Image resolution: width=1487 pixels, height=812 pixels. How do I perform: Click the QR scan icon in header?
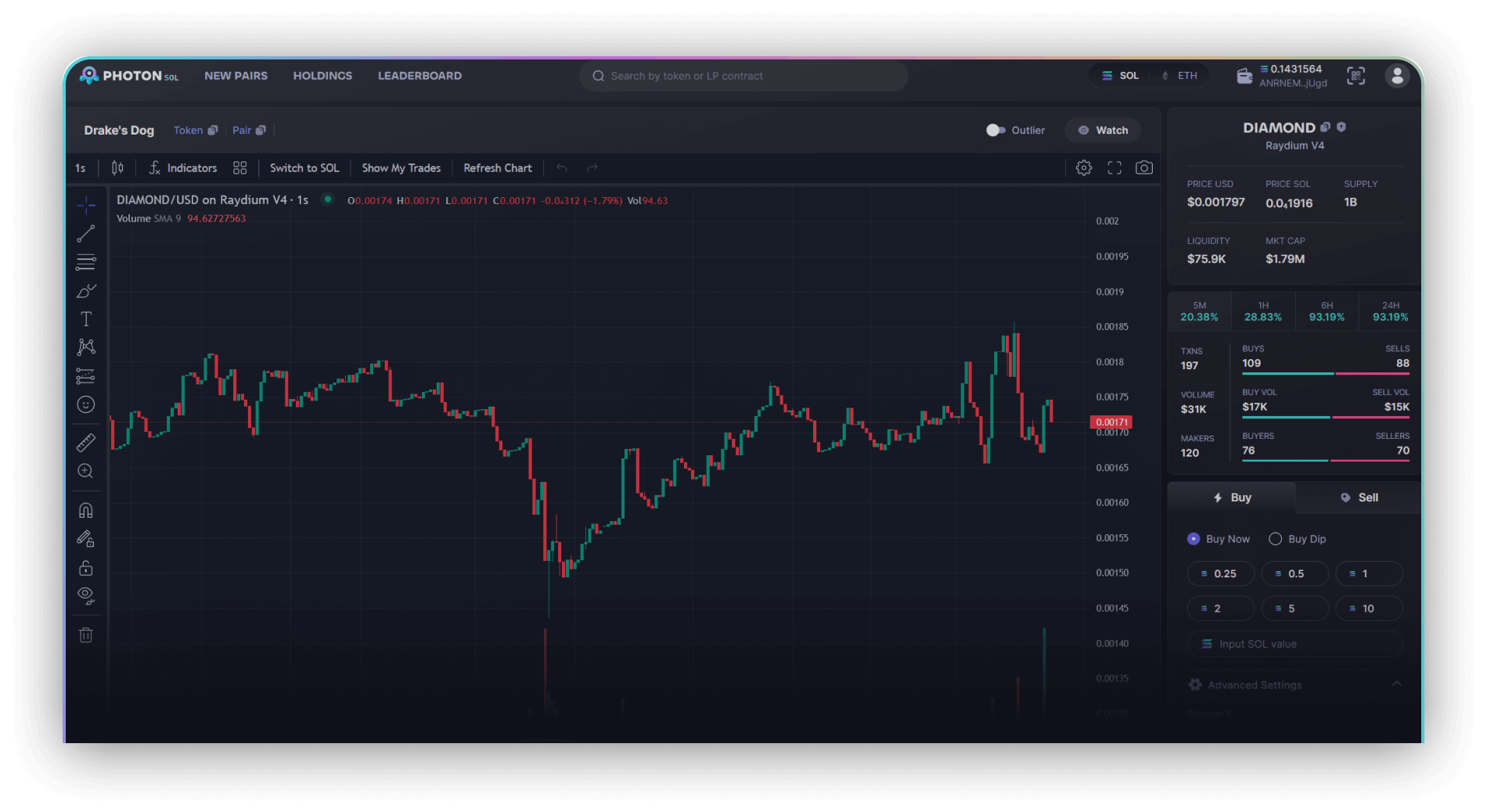(x=1356, y=76)
